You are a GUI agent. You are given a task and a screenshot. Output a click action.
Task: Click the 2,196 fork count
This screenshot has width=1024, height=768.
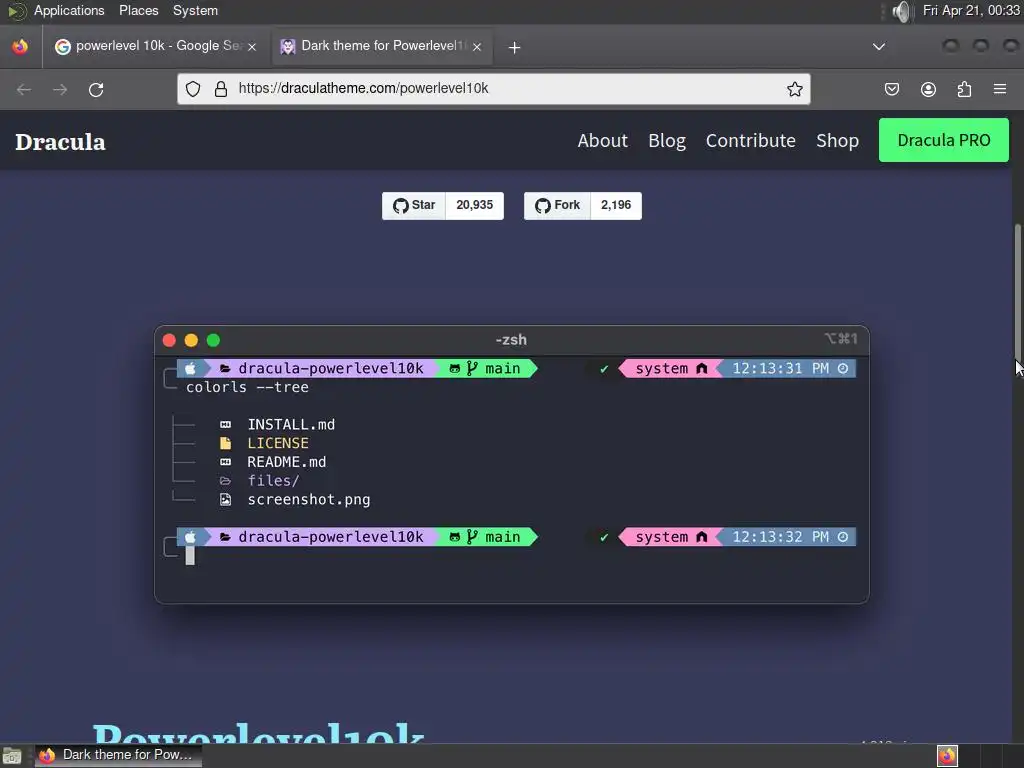click(x=616, y=206)
